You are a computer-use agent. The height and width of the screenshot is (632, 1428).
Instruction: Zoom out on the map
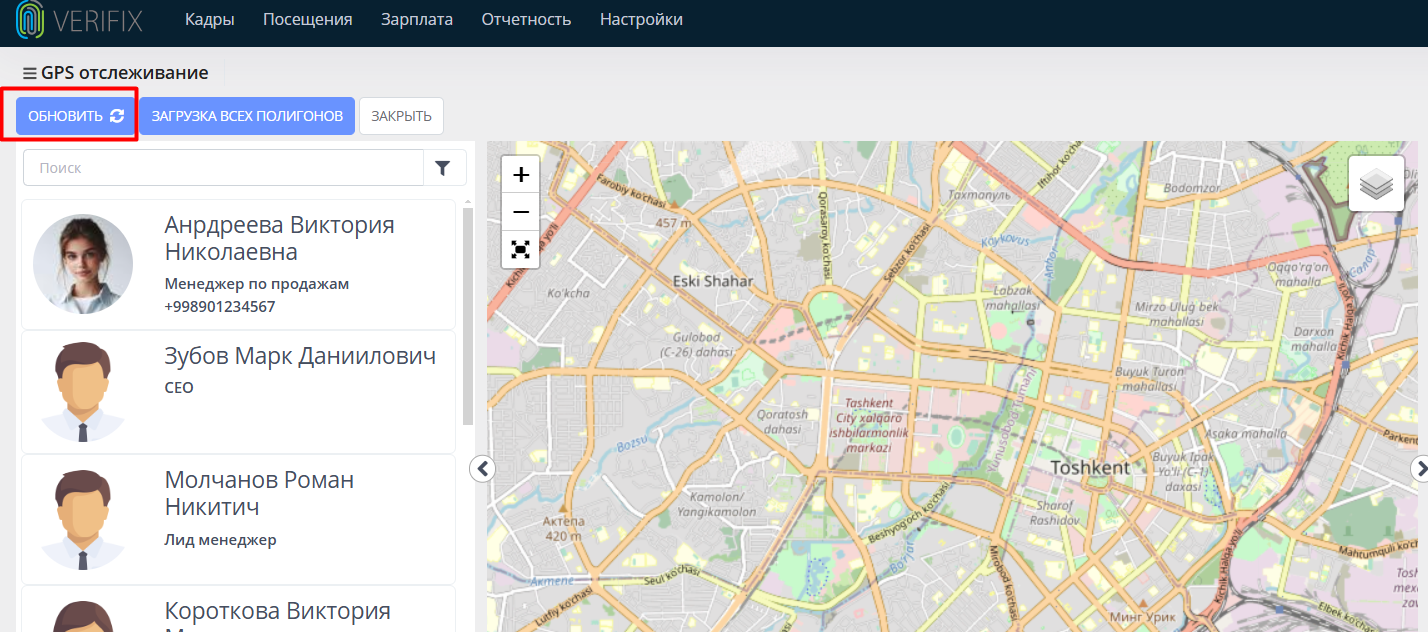[x=520, y=212]
